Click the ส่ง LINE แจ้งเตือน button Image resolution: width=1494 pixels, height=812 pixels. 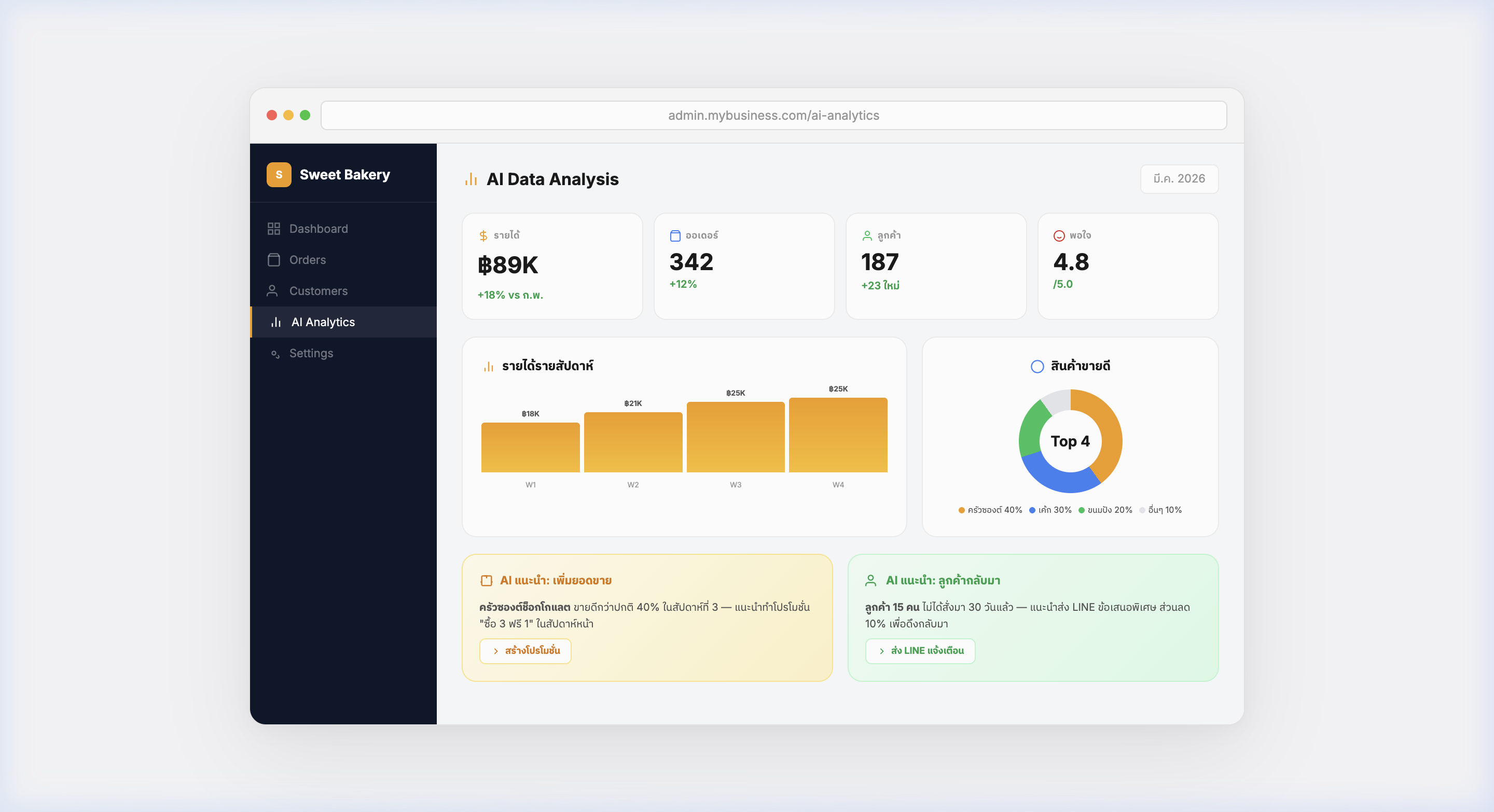coord(920,651)
